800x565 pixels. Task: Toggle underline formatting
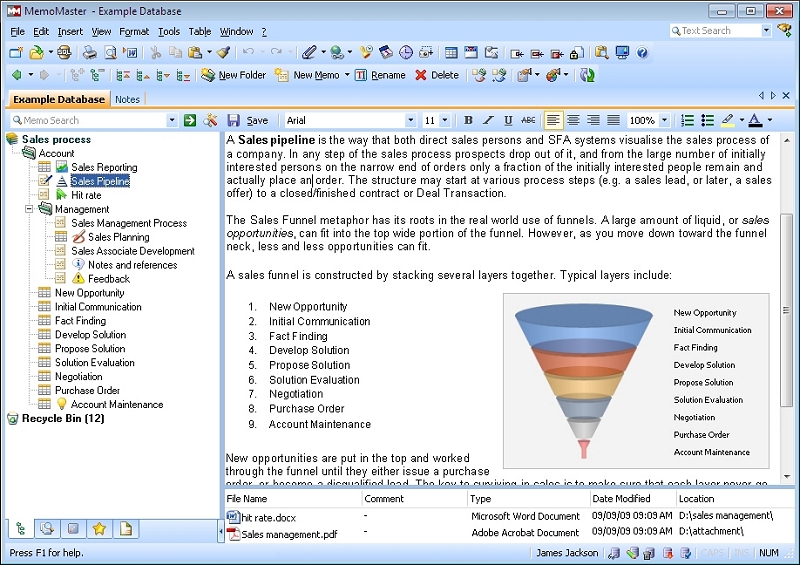tap(508, 120)
